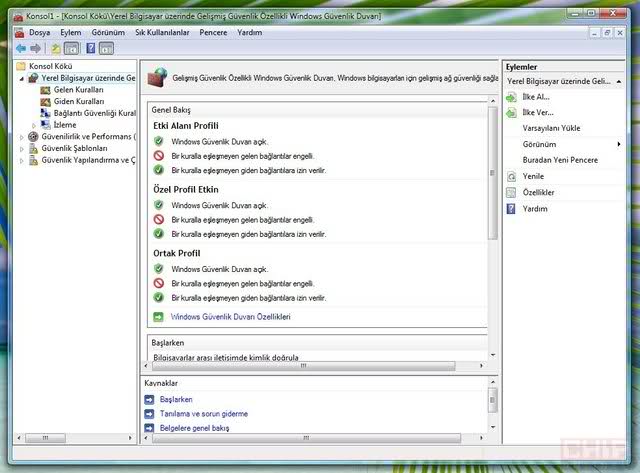Click the Özel Profil Etkin heading
The height and width of the screenshot is (473, 640).
[x=186, y=189]
